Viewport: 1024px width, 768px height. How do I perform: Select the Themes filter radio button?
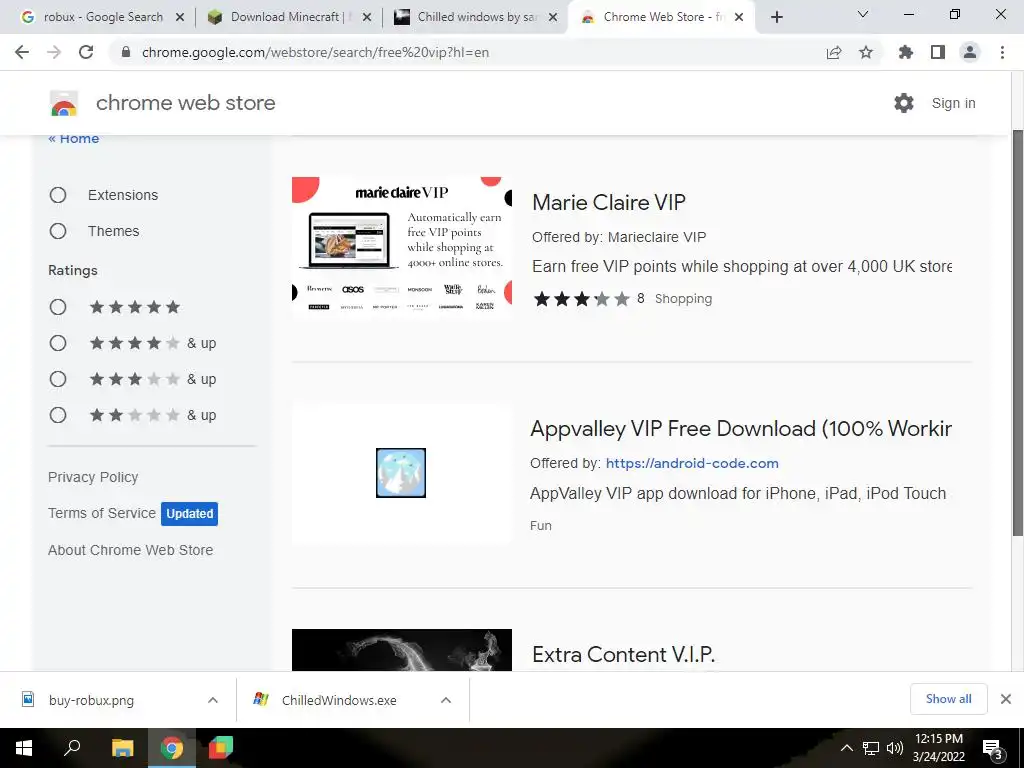pyautogui.click(x=58, y=231)
